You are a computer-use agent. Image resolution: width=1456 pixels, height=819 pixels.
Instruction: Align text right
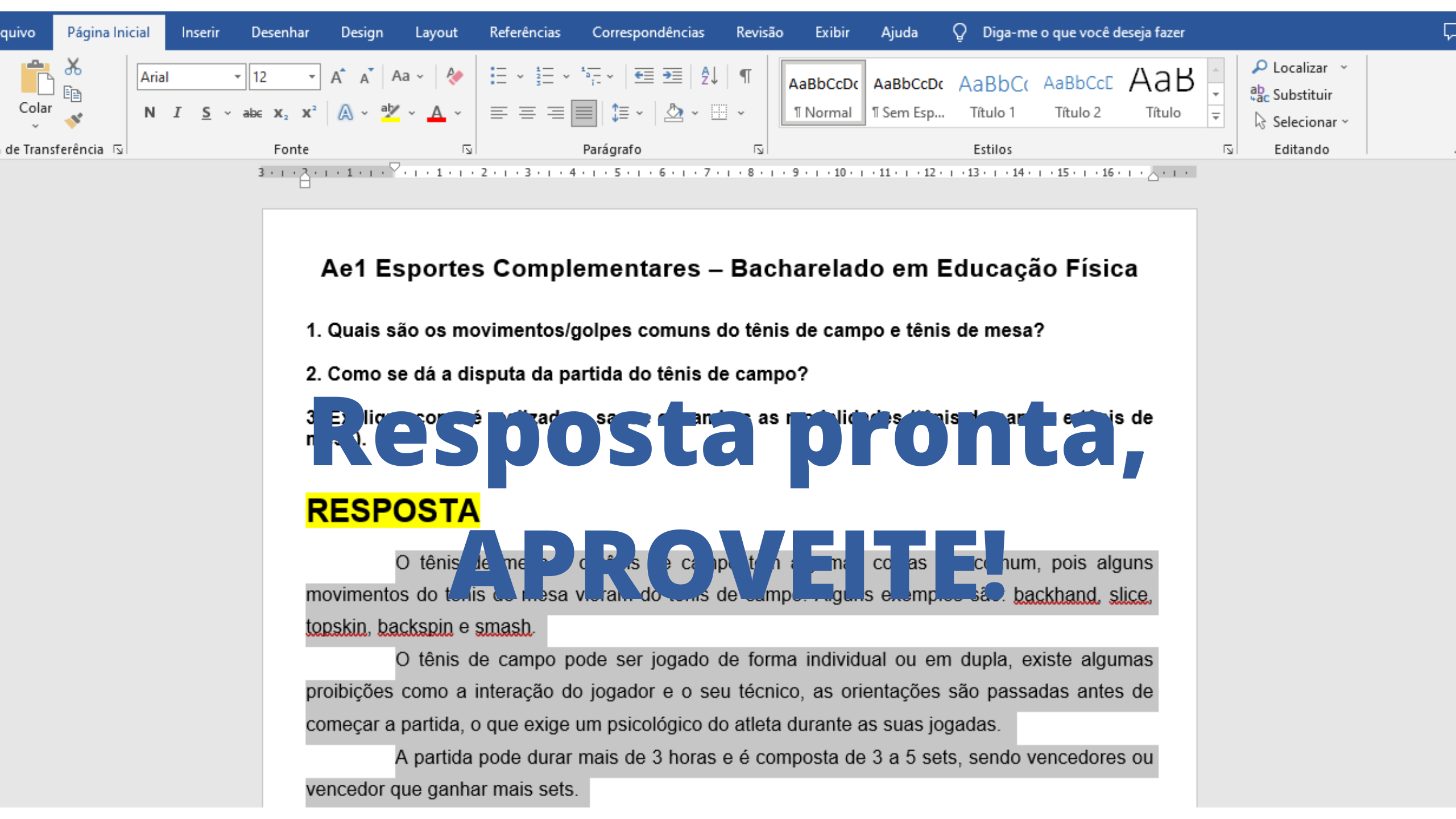[556, 113]
